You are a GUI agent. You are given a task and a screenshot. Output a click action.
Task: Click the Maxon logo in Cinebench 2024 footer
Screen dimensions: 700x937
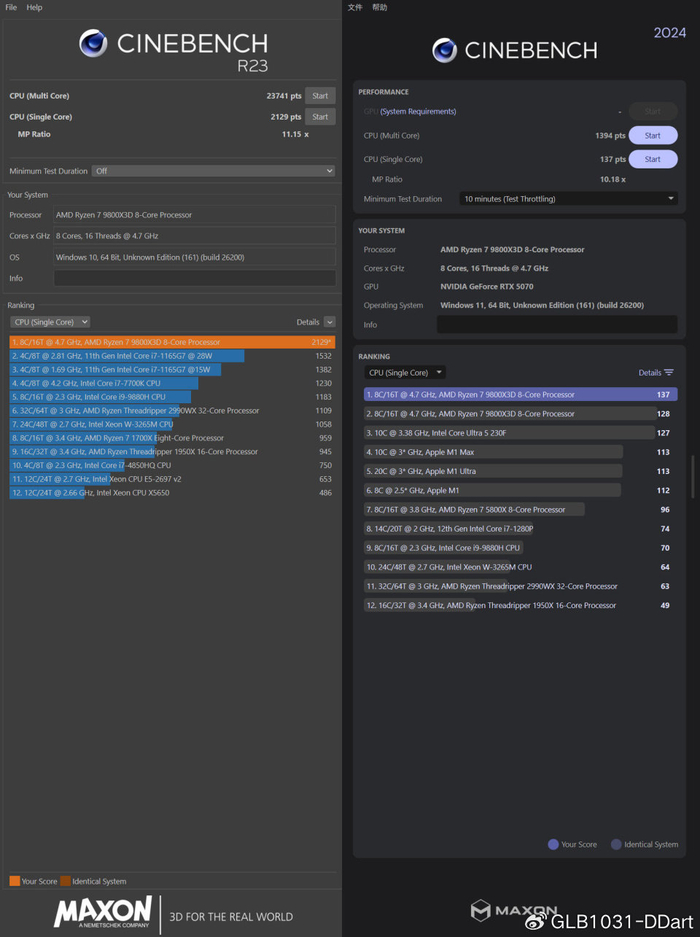(x=481, y=910)
